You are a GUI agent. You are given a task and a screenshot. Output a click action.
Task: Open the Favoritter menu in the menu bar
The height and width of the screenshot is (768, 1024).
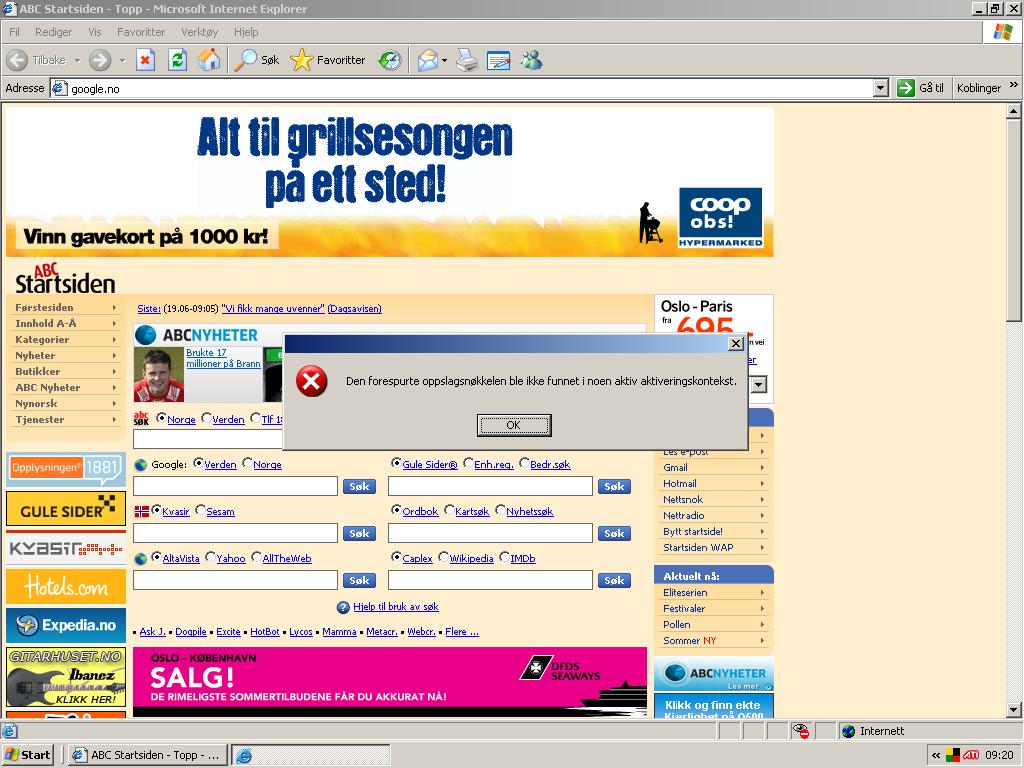point(141,32)
